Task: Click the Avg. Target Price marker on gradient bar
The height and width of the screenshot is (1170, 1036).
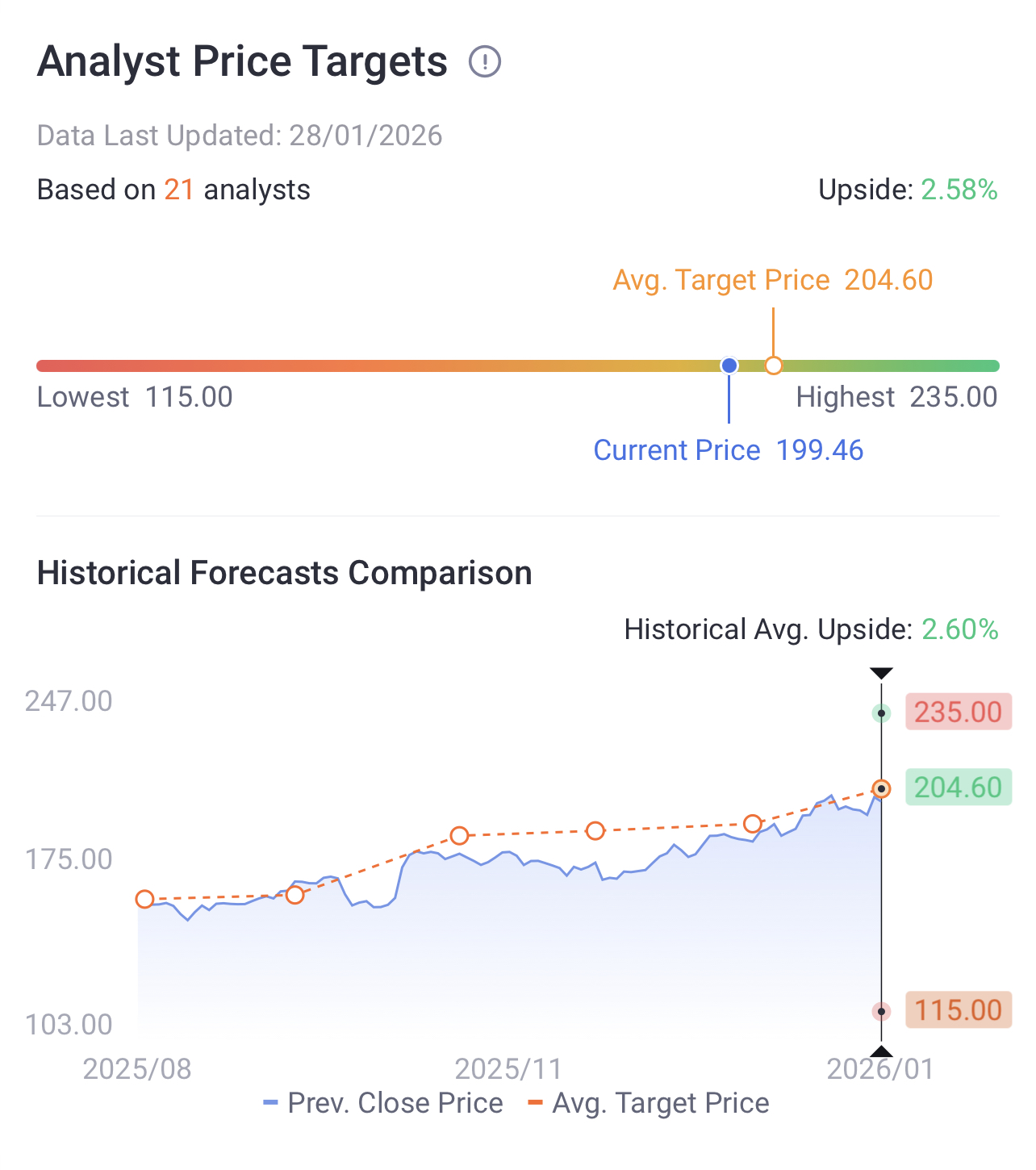Action: (x=773, y=366)
